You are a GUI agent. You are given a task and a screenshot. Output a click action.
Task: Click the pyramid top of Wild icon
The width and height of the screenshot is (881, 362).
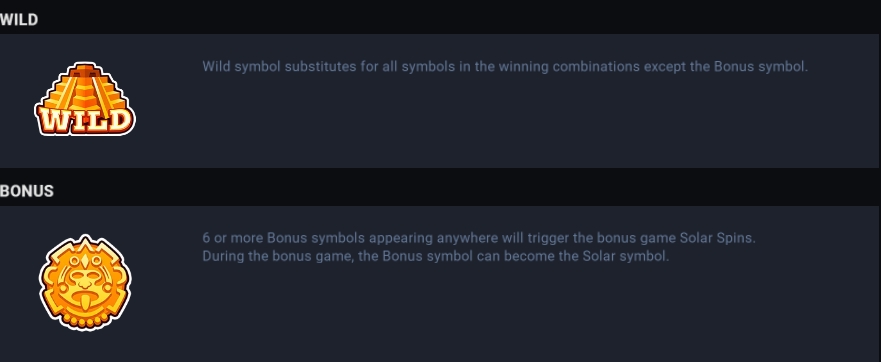point(85,72)
